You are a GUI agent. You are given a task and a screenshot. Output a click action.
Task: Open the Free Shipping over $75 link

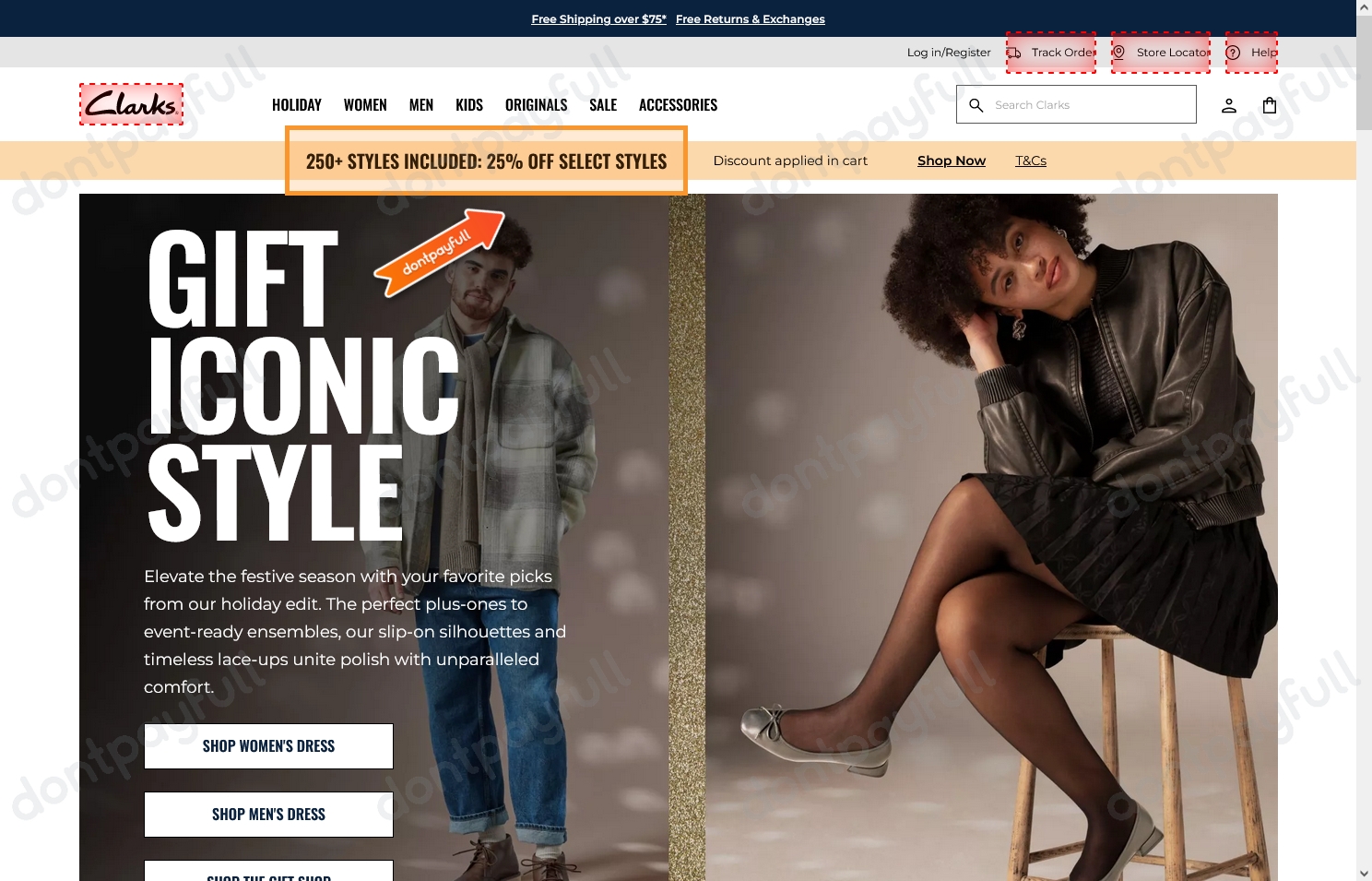[x=597, y=18]
